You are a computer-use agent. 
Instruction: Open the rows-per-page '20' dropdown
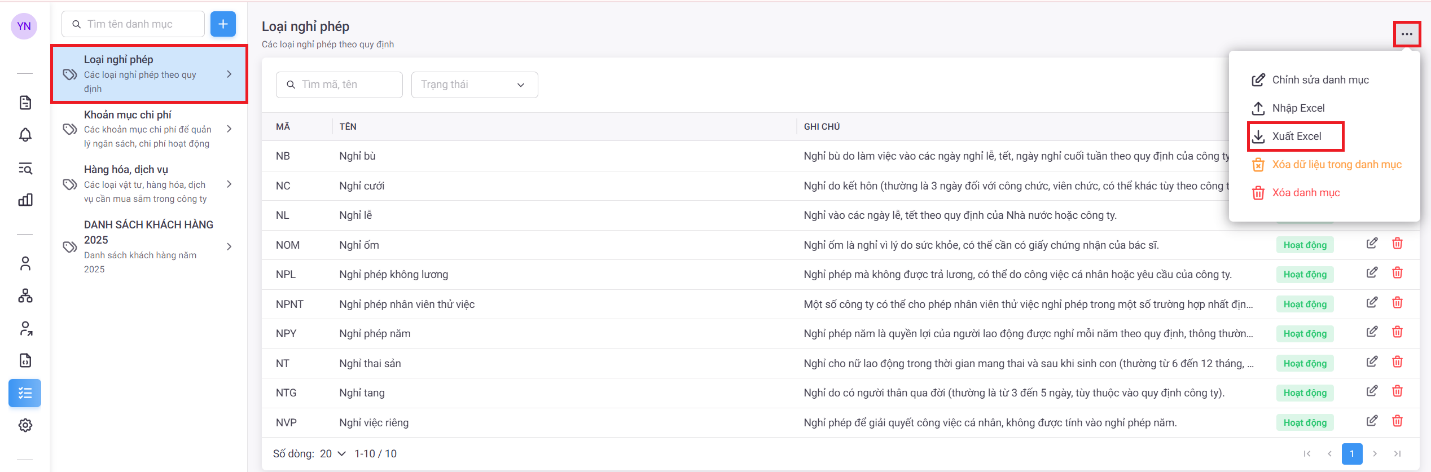(333, 454)
